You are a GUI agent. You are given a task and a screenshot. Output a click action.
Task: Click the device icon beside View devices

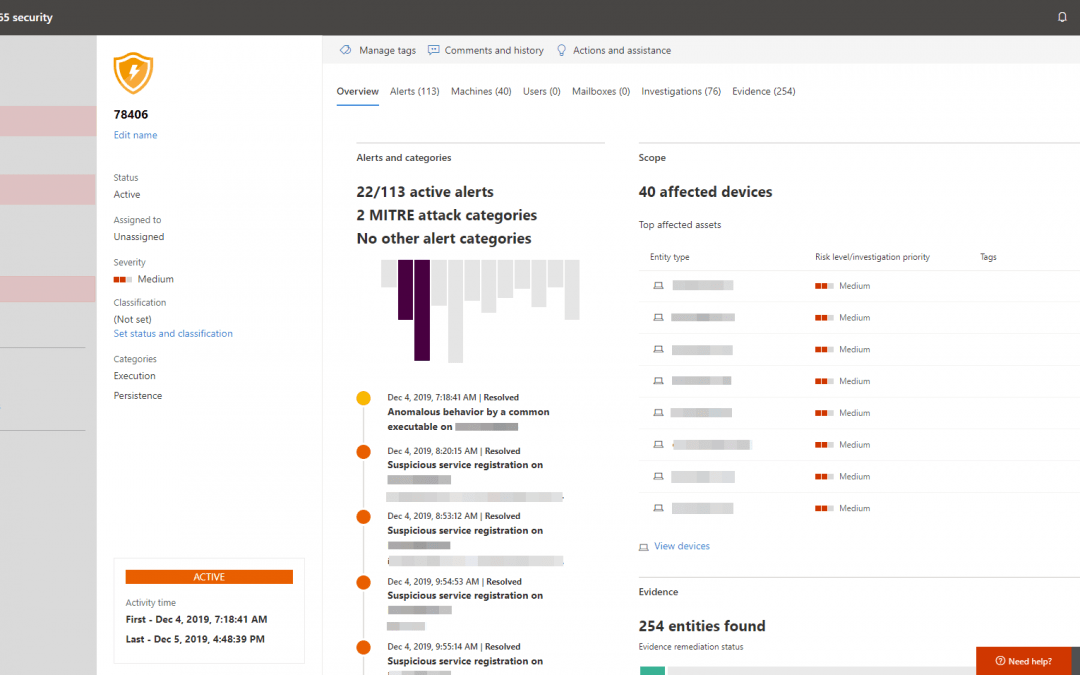pyautogui.click(x=644, y=546)
